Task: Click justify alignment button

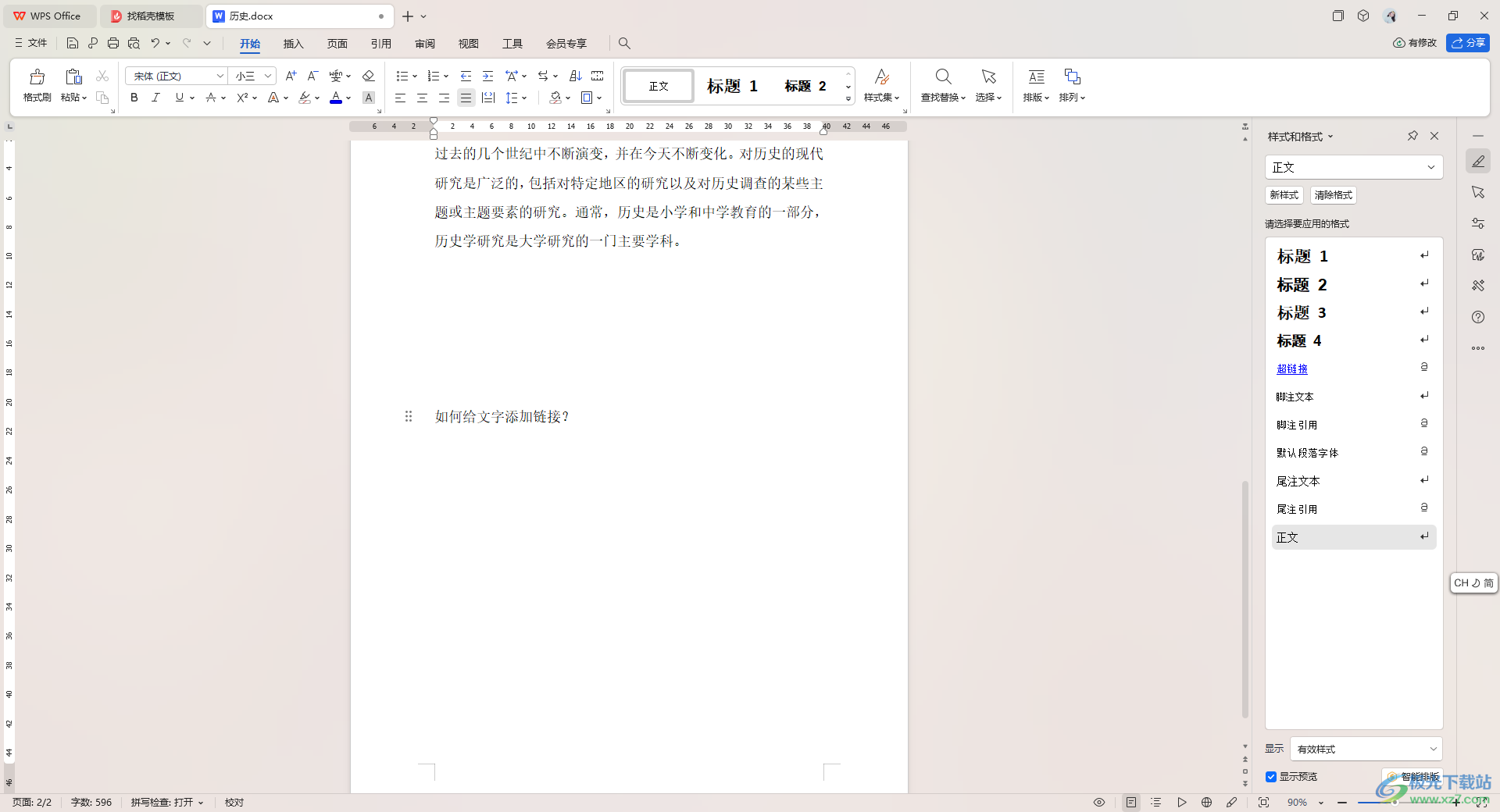Action: click(x=466, y=98)
